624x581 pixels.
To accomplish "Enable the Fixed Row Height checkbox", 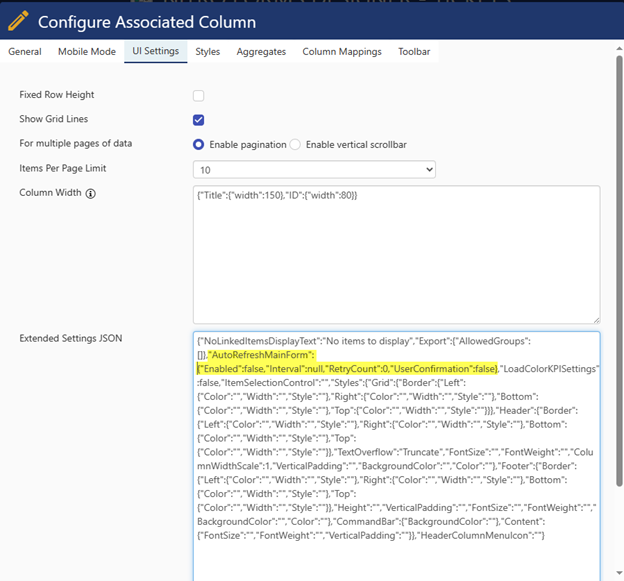I will tap(198, 96).
